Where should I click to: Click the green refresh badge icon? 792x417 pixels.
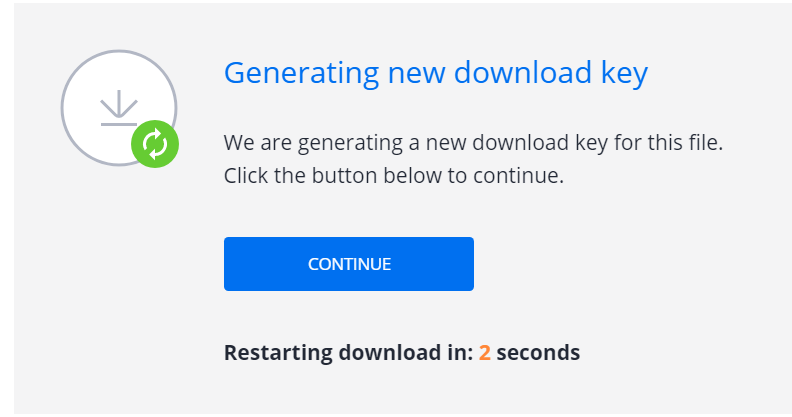[x=154, y=145]
